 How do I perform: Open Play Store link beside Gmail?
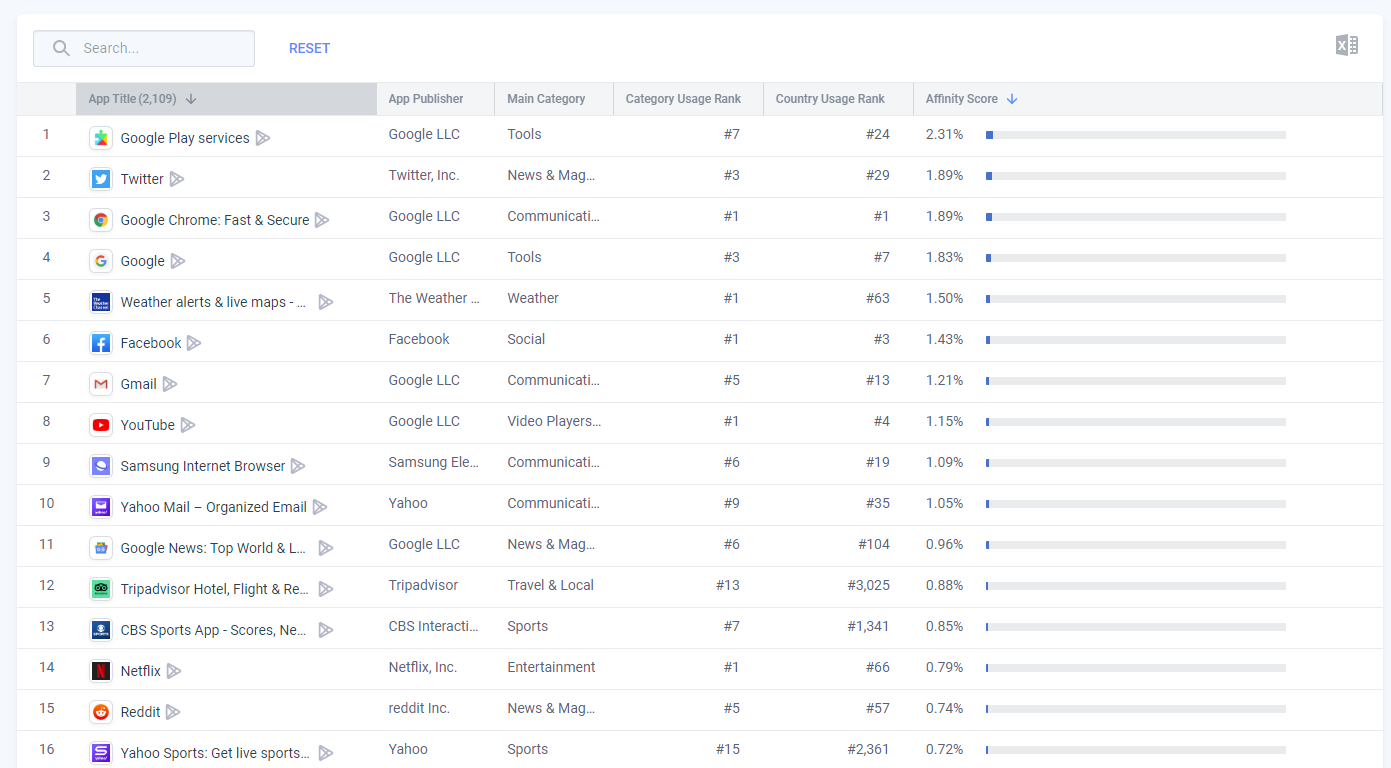pos(170,384)
